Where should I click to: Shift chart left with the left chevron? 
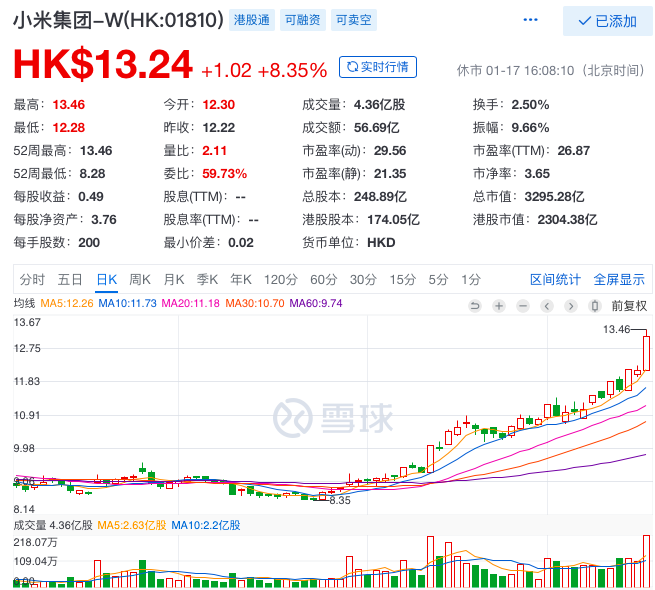click(547, 306)
